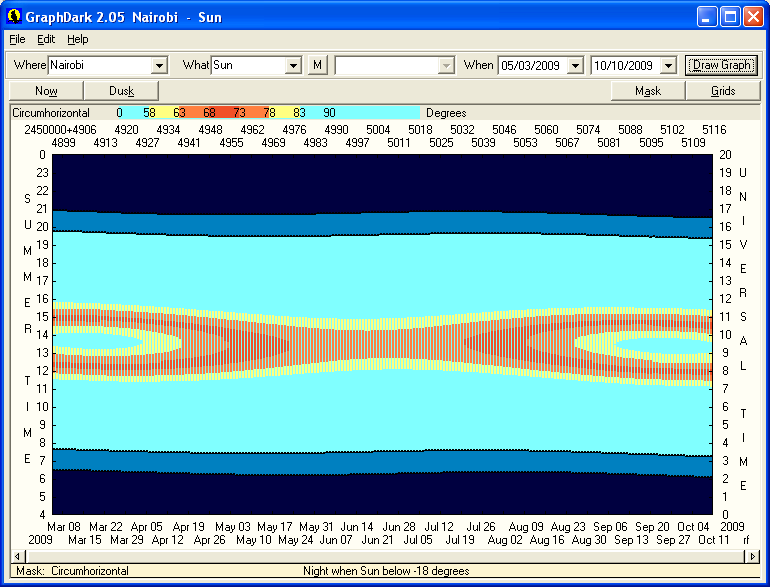Open the end date 10/10/2009 picker

tap(667, 65)
